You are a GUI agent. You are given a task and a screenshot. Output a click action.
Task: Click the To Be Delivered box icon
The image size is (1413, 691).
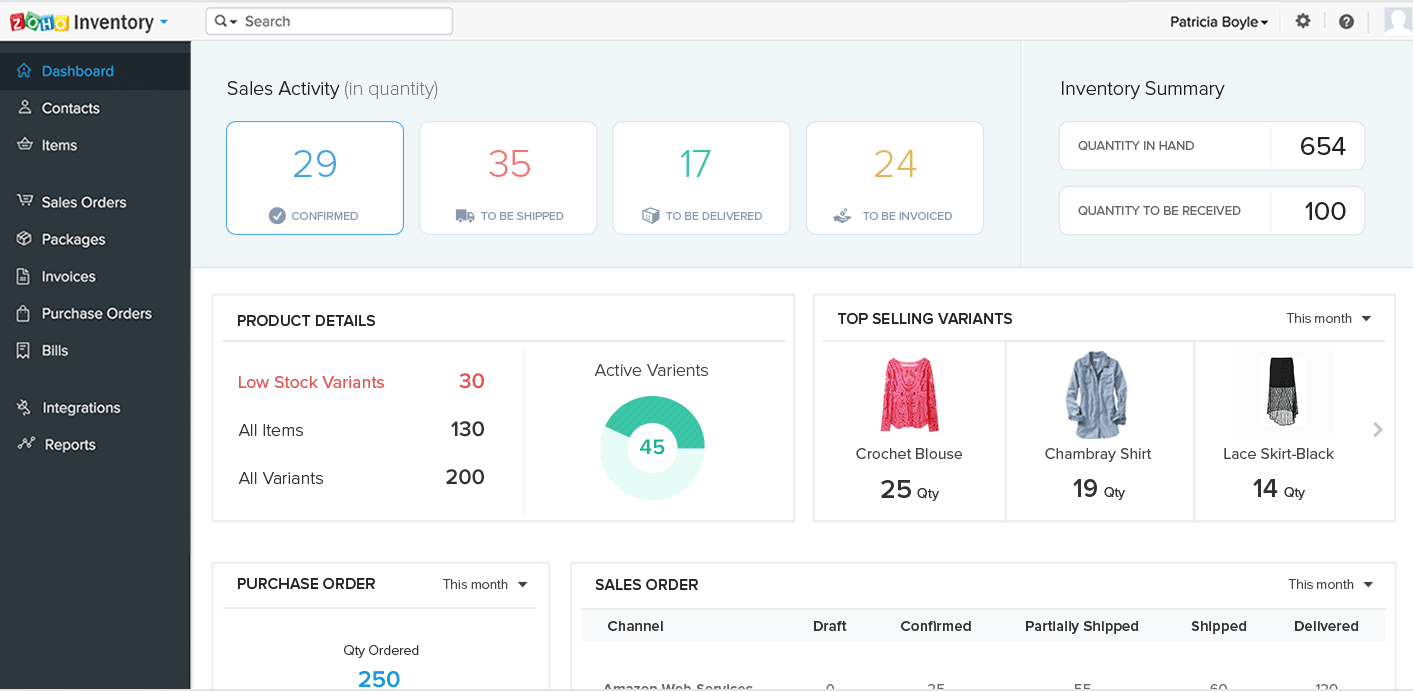coord(650,215)
